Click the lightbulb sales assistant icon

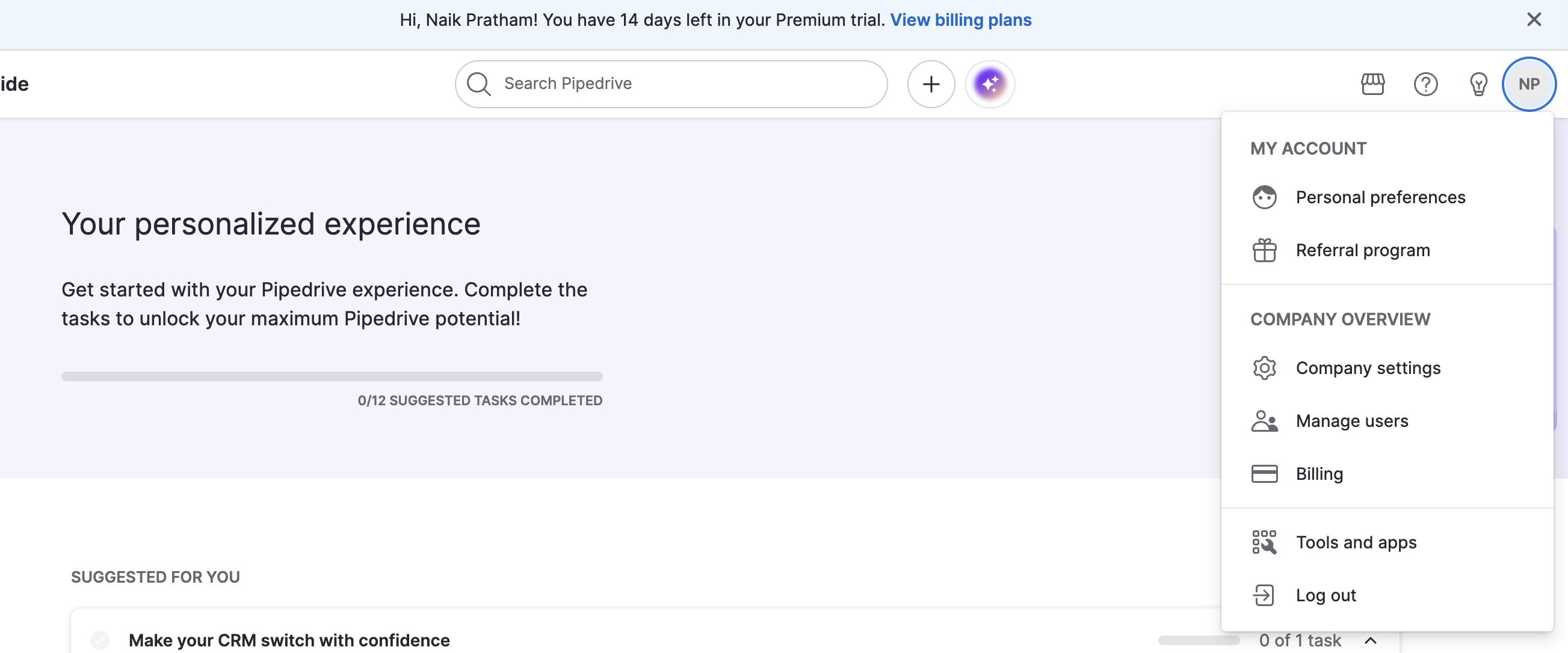1478,84
